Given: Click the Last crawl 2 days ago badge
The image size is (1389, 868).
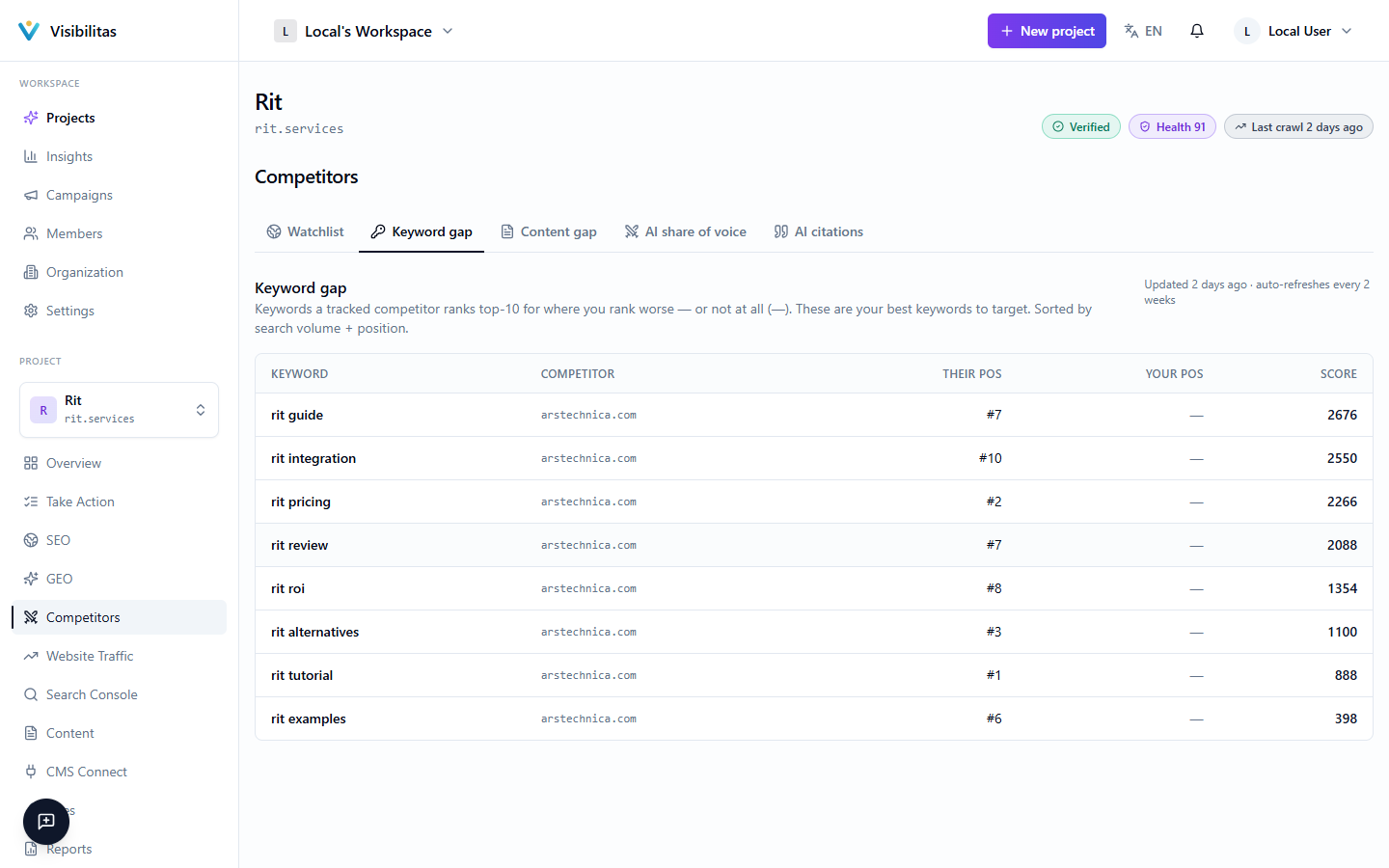Looking at the screenshot, I should coord(1298,126).
